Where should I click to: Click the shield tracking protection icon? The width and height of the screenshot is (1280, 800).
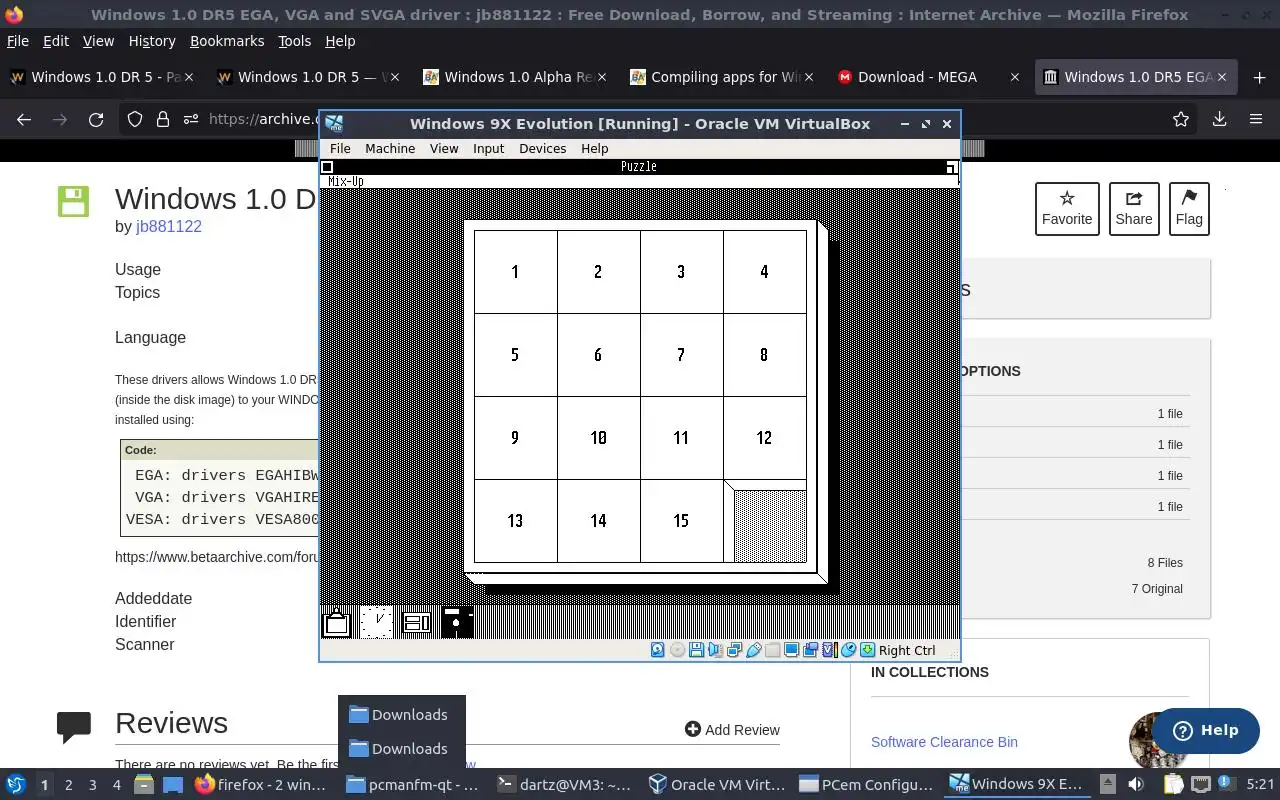(135, 119)
